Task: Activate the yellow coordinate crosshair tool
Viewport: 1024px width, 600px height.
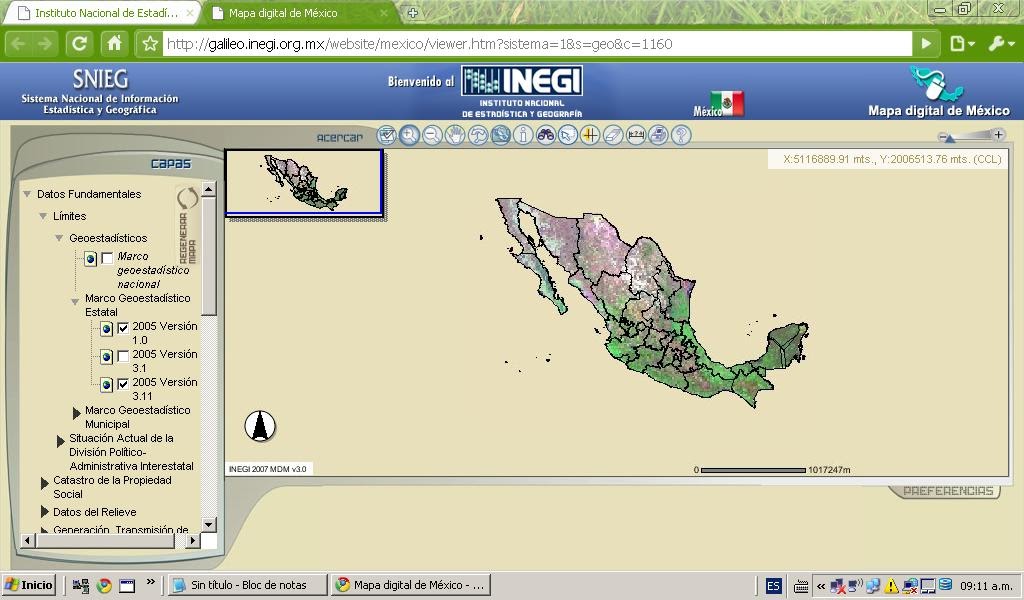Action: click(590, 135)
